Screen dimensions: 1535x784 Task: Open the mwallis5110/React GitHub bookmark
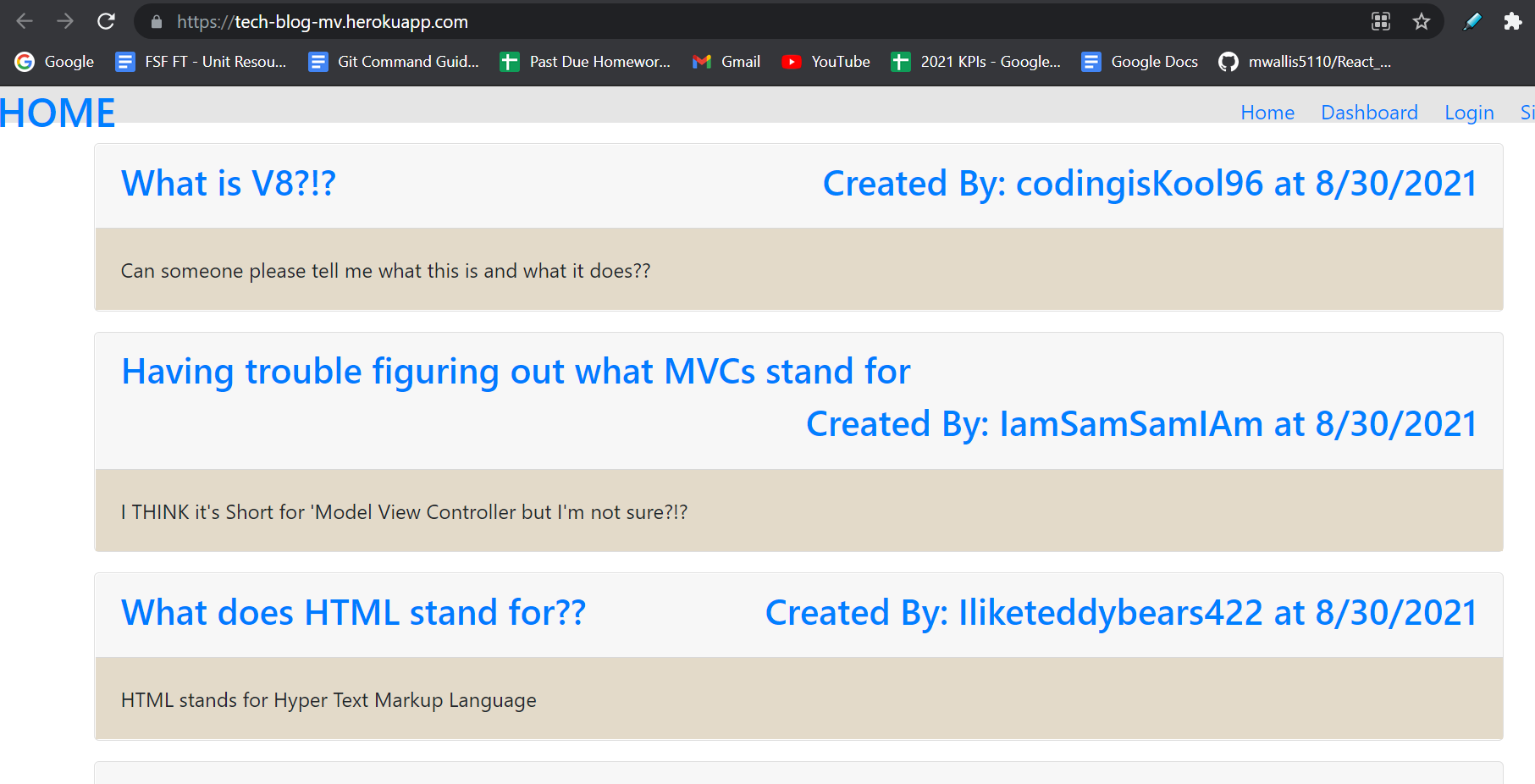point(1304,61)
